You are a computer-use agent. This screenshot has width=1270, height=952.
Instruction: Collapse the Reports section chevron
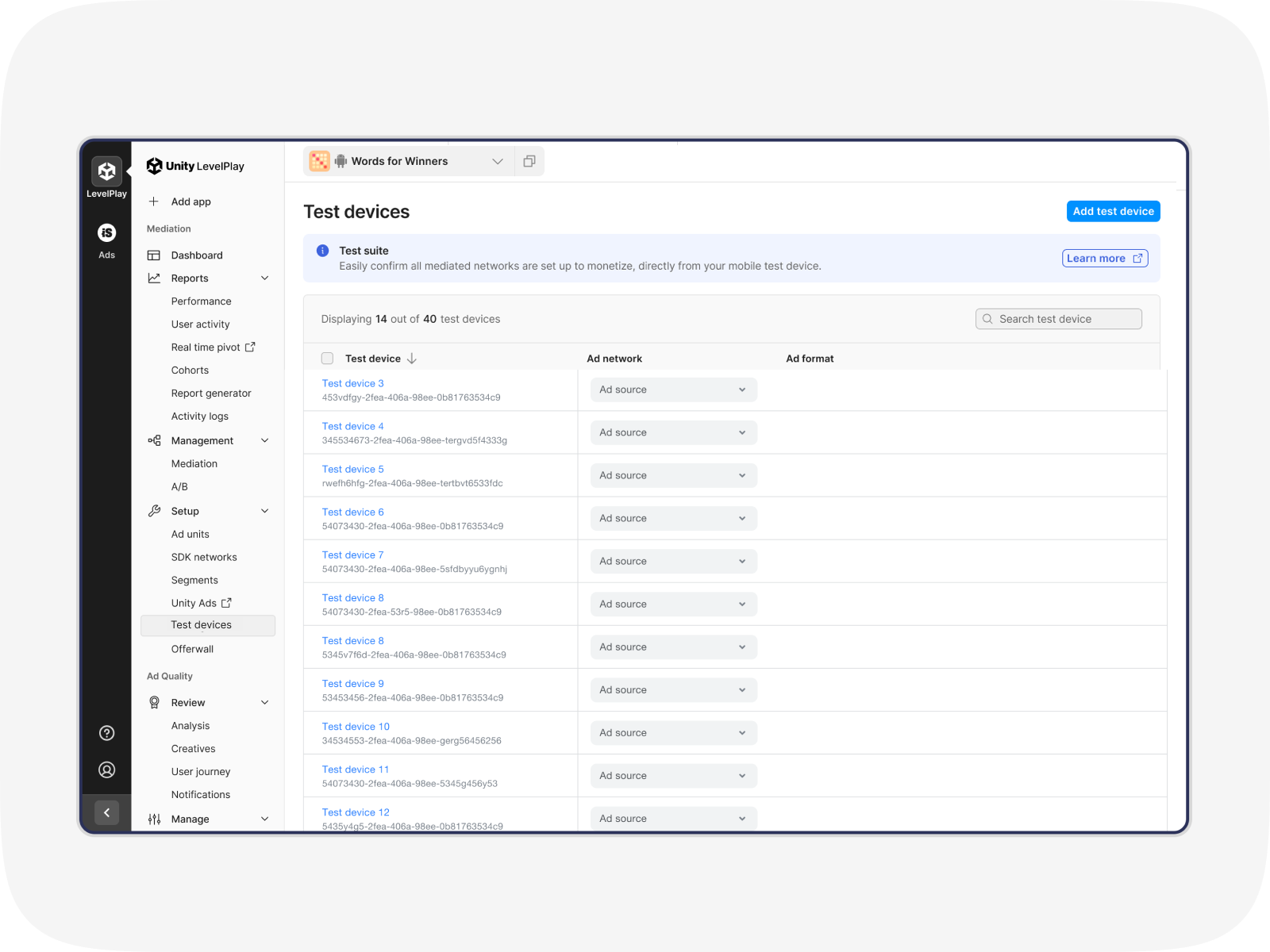click(x=265, y=278)
